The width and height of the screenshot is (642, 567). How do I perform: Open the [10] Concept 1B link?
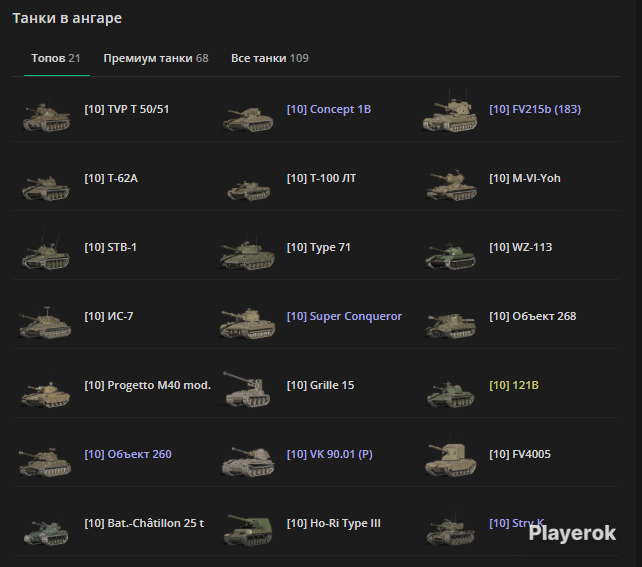coord(329,109)
